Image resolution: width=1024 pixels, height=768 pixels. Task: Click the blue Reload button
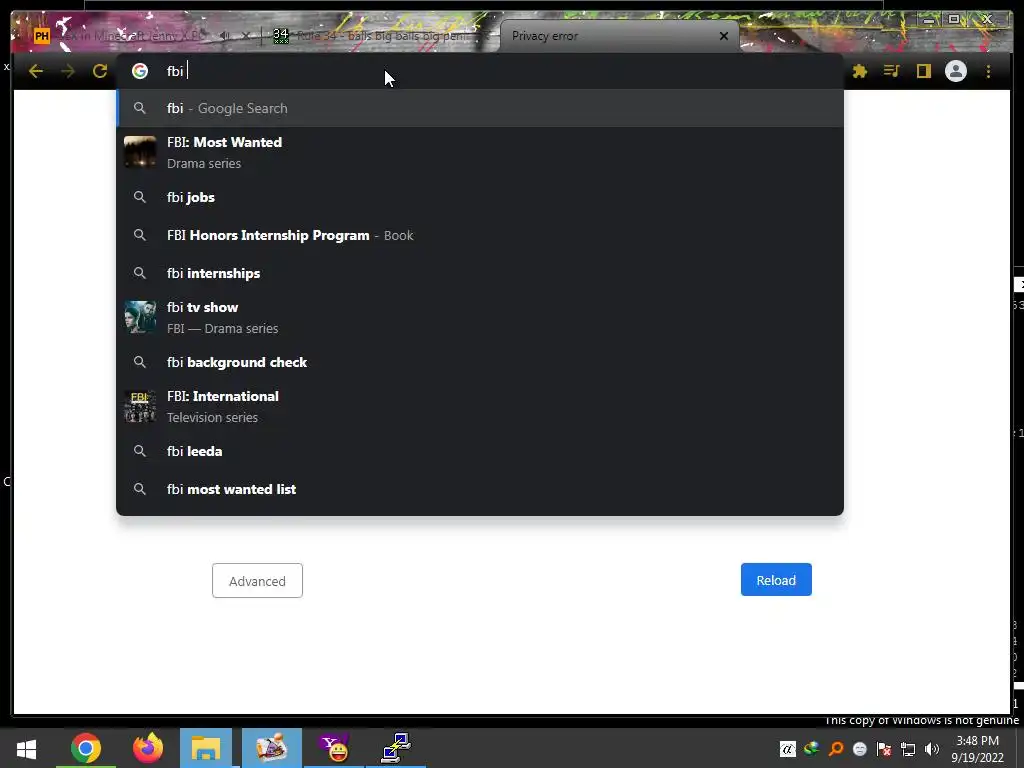pyautogui.click(x=776, y=580)
